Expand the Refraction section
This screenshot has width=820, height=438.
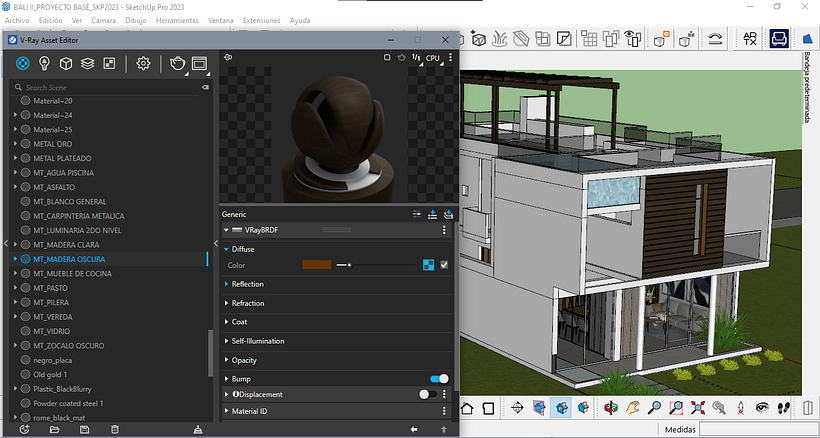click(x=226, y=303)
